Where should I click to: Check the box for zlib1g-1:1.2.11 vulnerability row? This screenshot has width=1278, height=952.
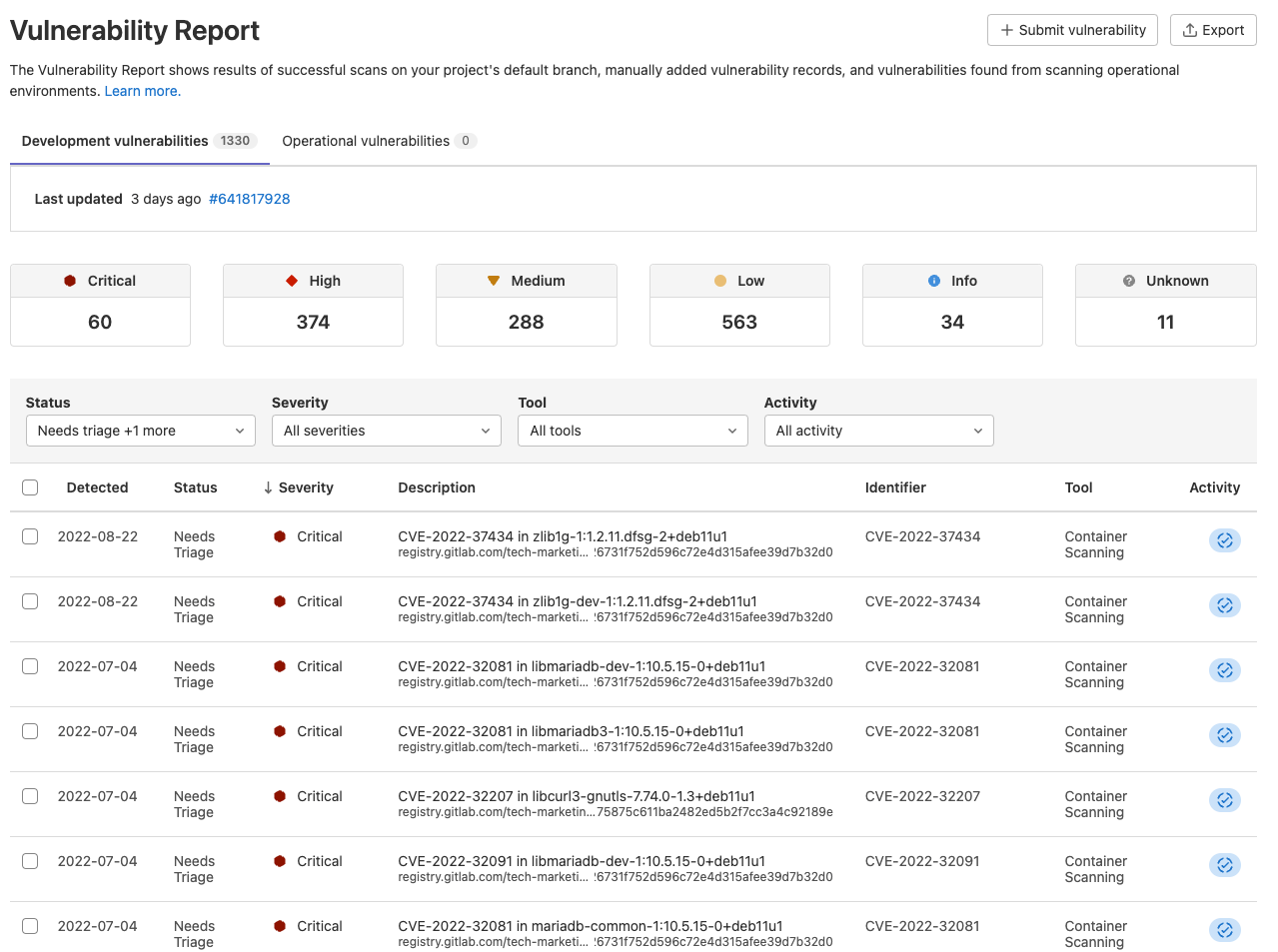point(30,536)
